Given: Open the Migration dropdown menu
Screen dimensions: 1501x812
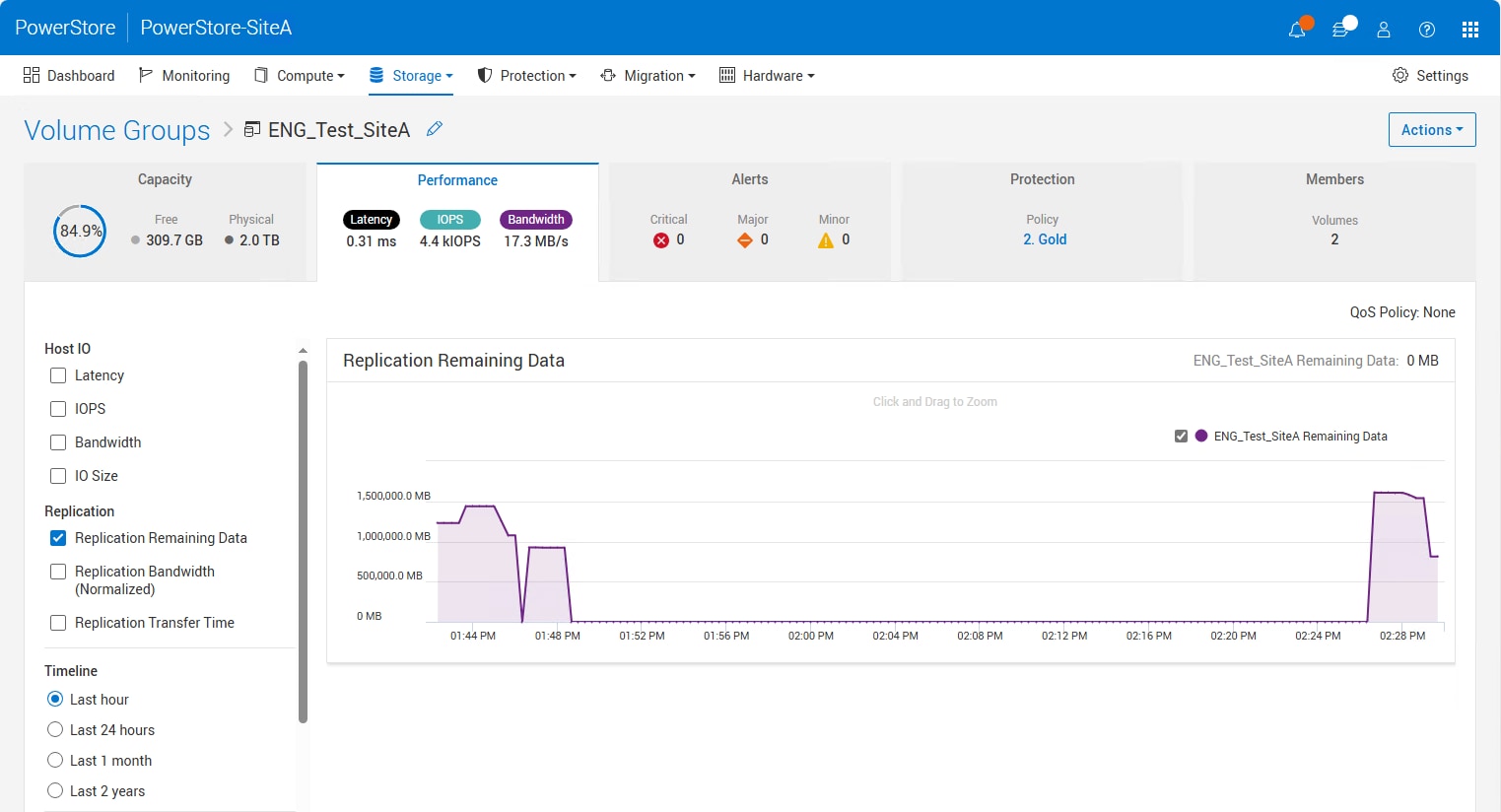Looking at the screenshot, I should pyautogui.click(x=648, y=76).
